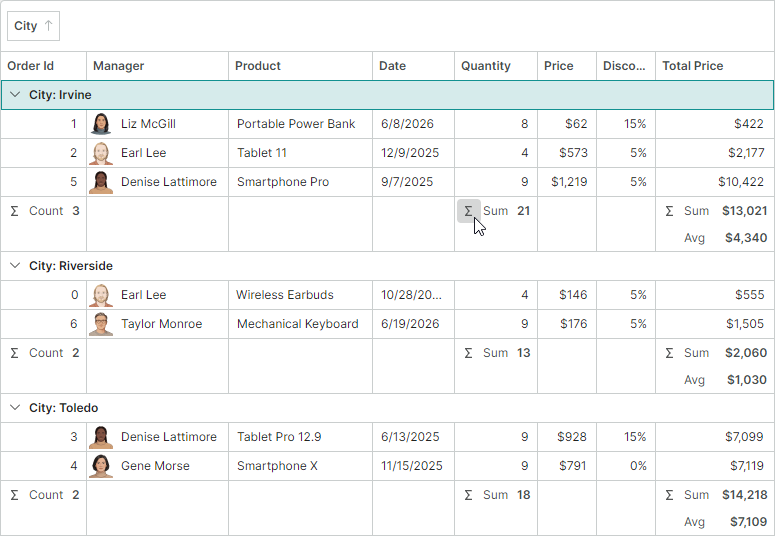Sort by the Total Price column header
Image resolution: width=775 pixels, height=536 pixels.
(x=714, y=66)
